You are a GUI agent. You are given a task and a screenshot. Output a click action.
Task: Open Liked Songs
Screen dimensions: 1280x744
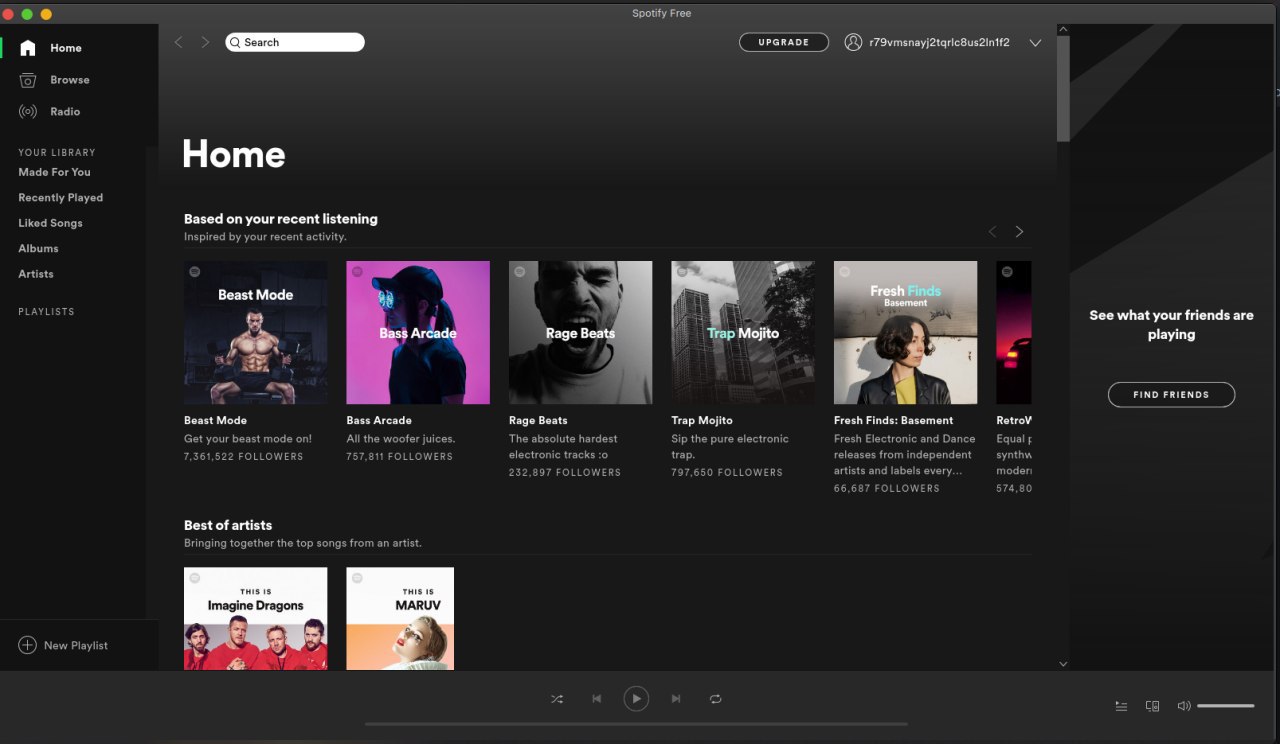pos(50,223)
